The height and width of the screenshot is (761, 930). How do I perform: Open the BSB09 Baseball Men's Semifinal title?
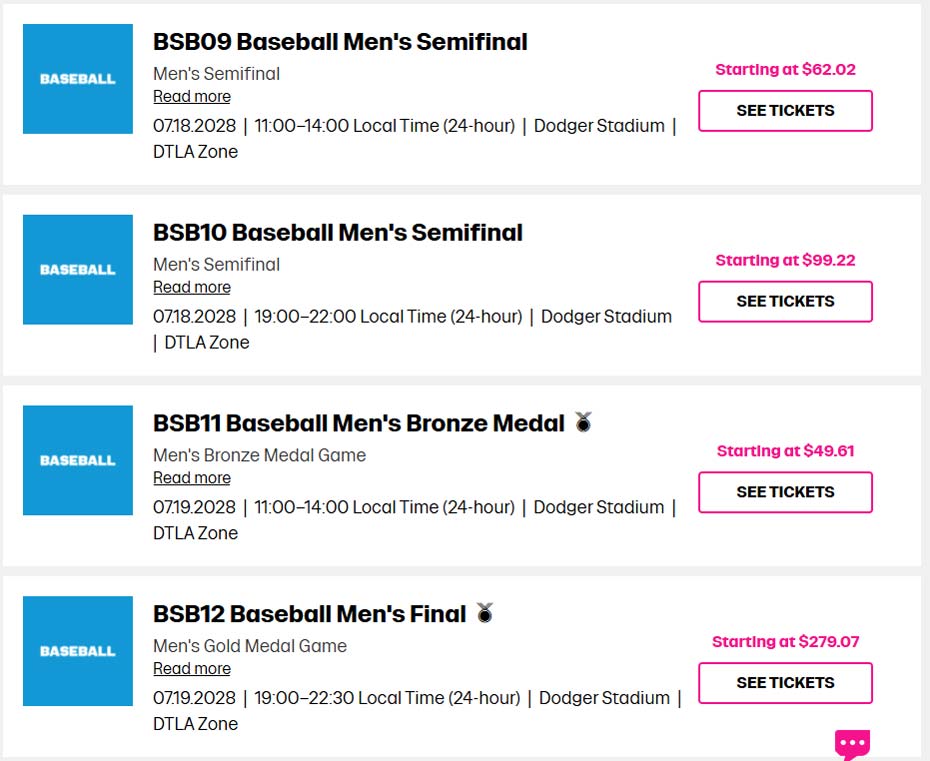(340, 42)
